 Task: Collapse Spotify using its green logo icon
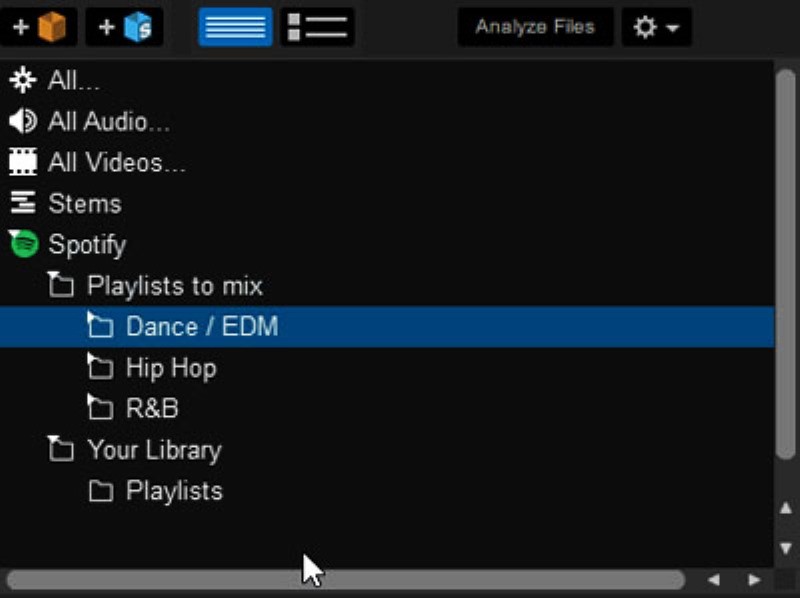click(x=24, y=243)
